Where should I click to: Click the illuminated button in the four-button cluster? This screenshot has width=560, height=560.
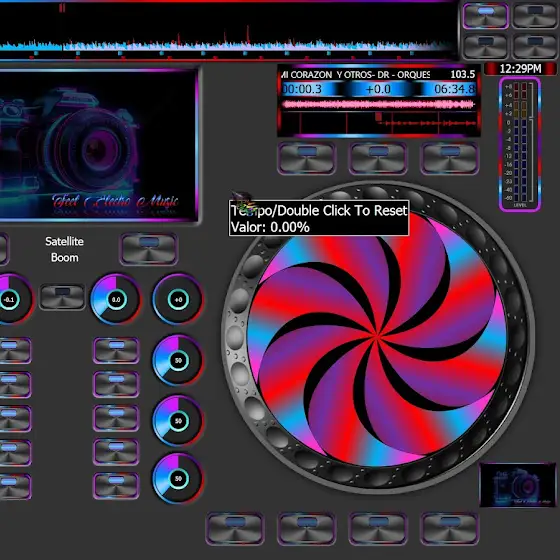click(485, 16)
